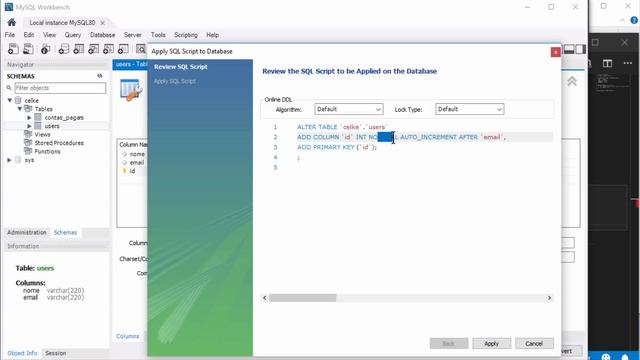Open the object inspector toolbar icon
This screenshot has height=360, width=640.
[x=45, y=49]
